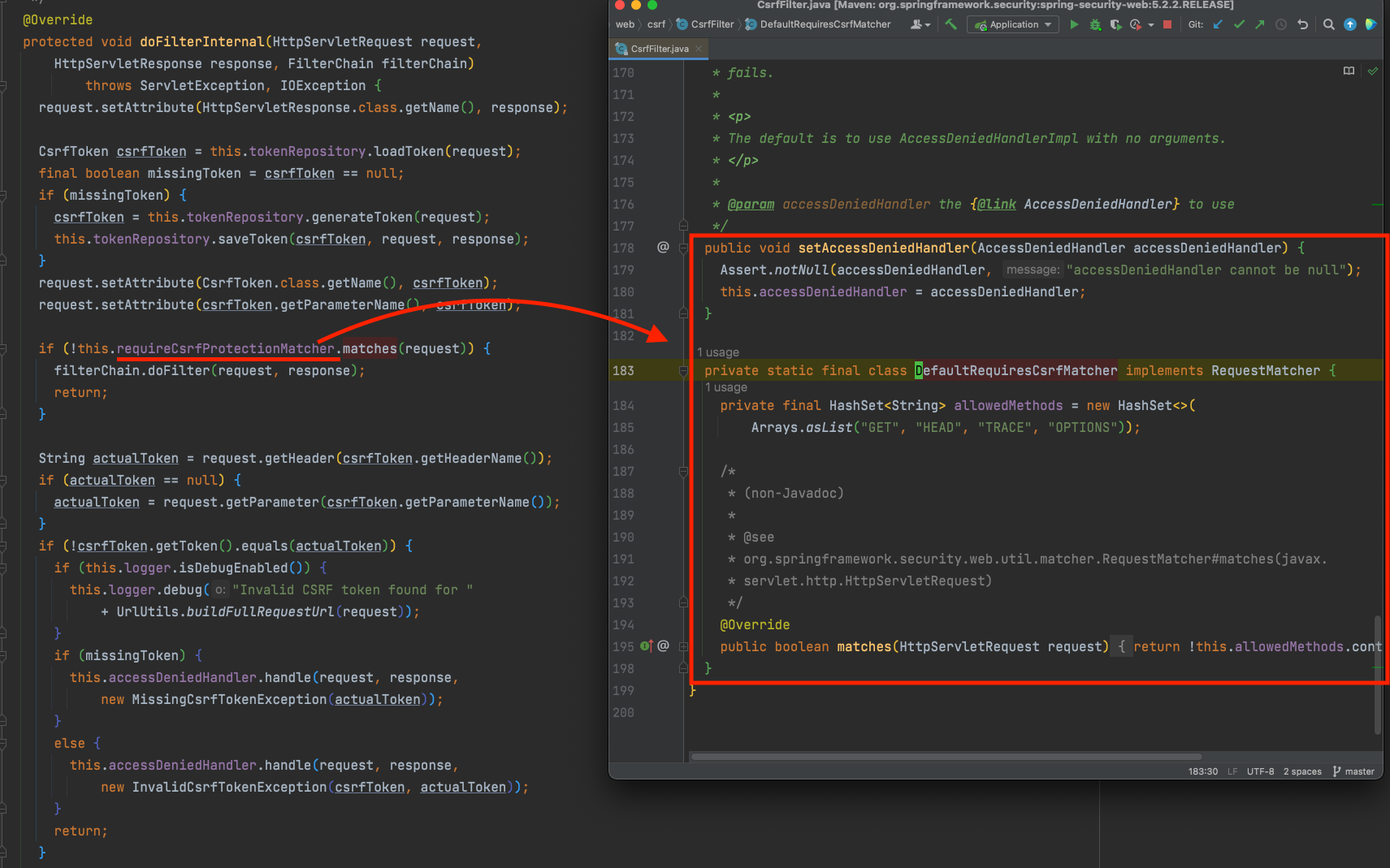Close the CsrfFilter.java editor tab

699,49
